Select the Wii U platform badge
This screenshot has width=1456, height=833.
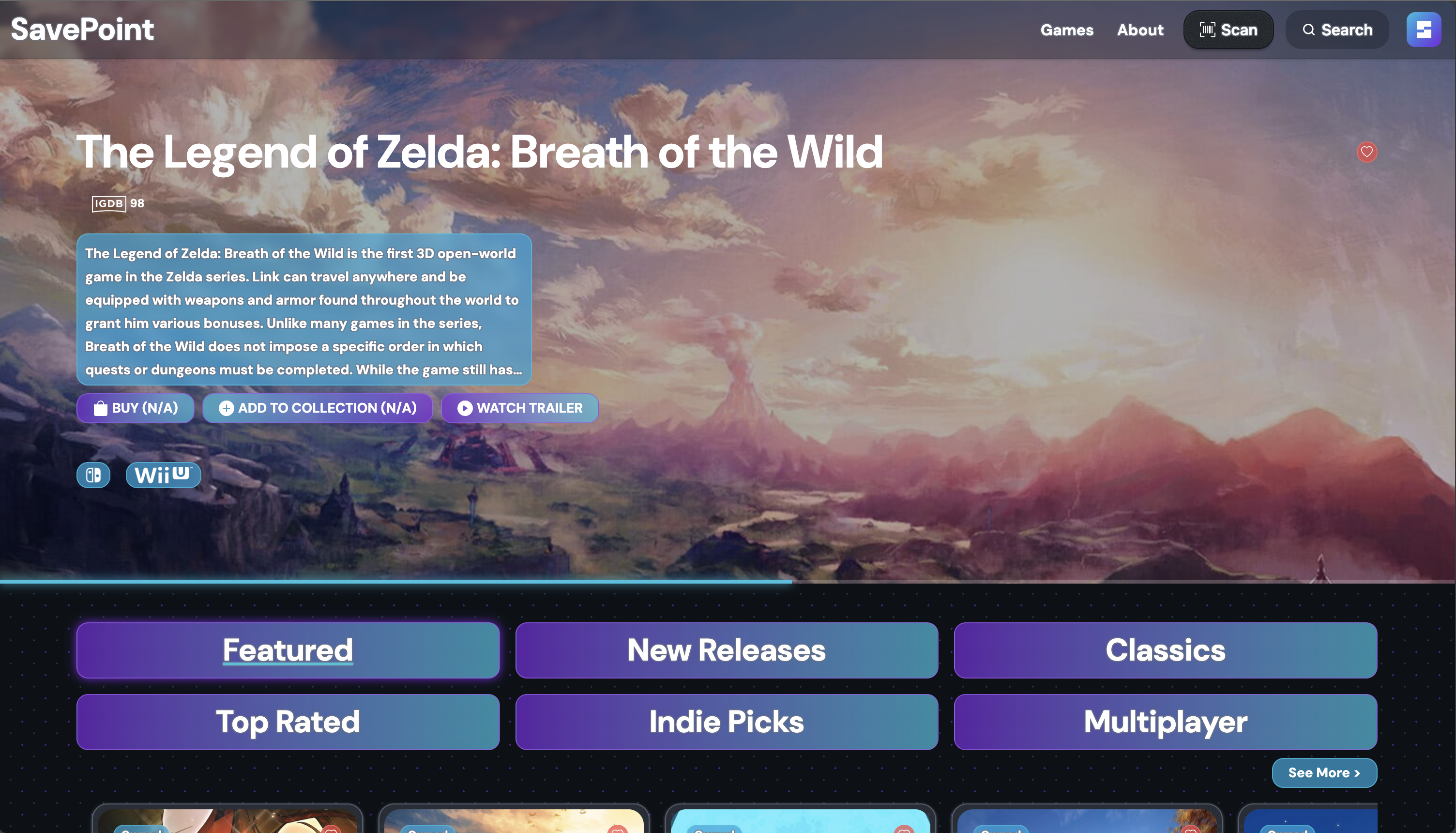163,475
